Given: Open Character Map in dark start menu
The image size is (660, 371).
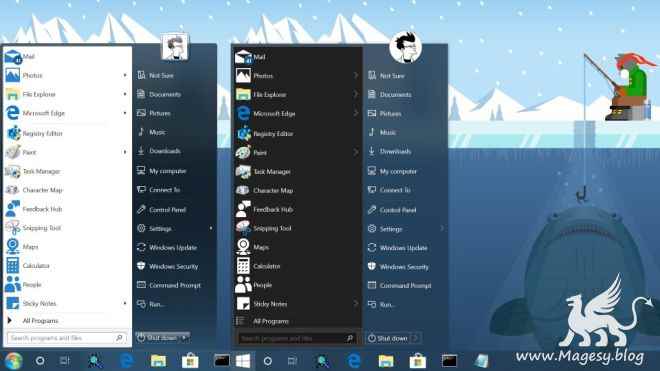Looking at the screenshot, I should pos(297,191).
